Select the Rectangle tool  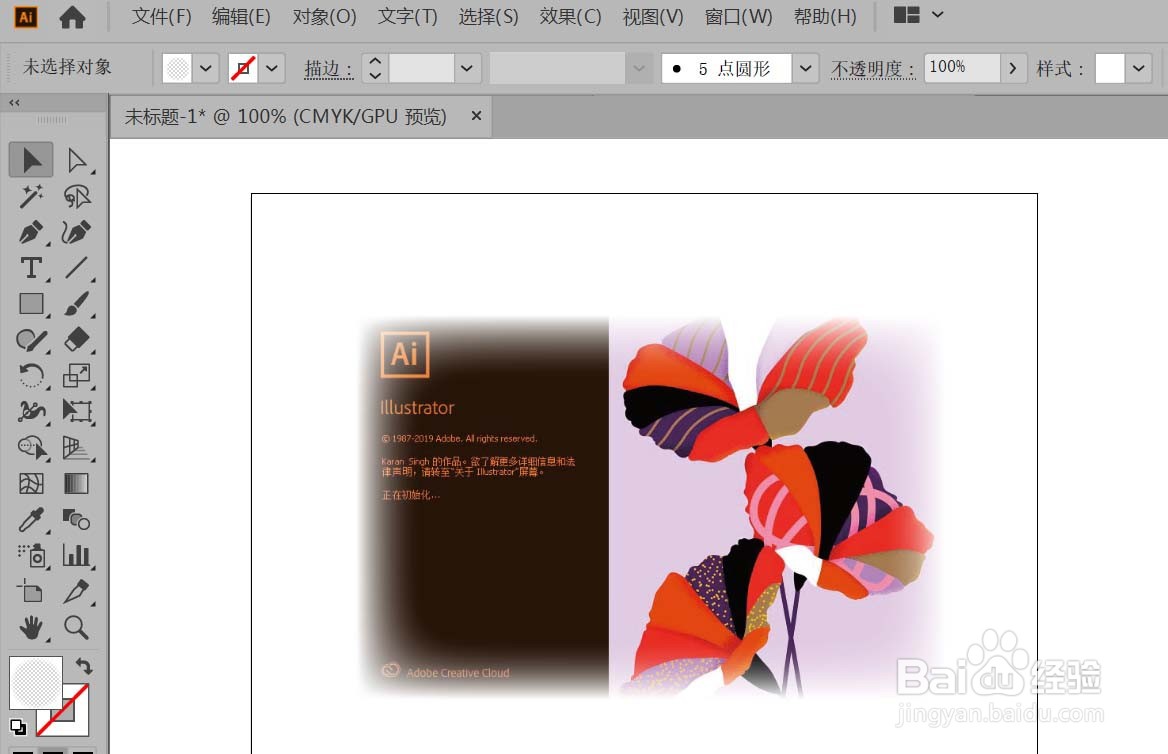[31, 303]
